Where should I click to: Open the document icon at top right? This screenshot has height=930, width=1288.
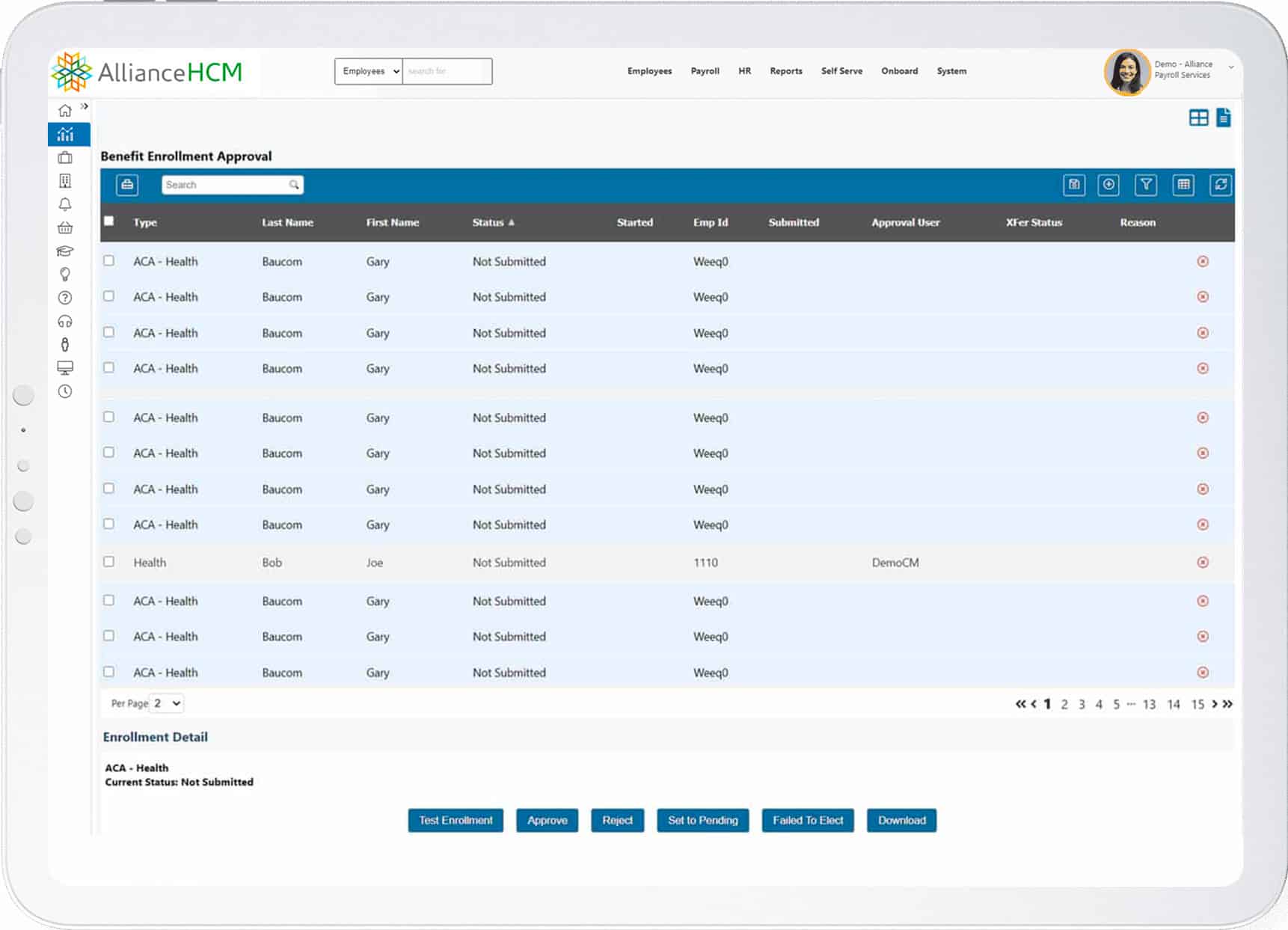[x=1224, y=117]
